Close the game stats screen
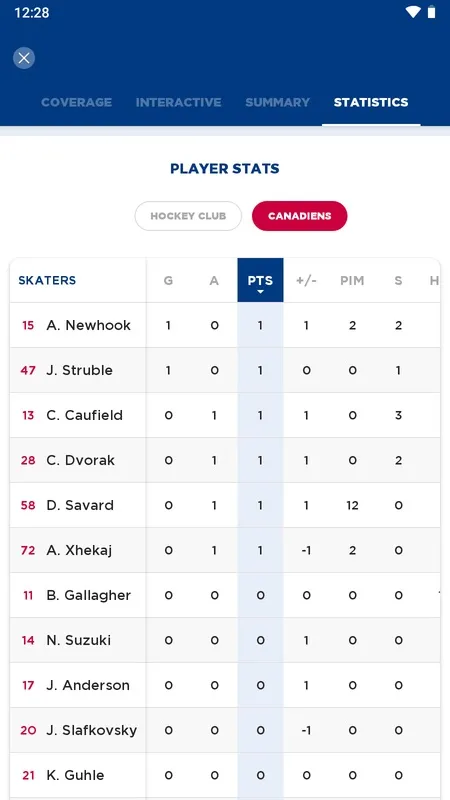 (x=24, y=58)
